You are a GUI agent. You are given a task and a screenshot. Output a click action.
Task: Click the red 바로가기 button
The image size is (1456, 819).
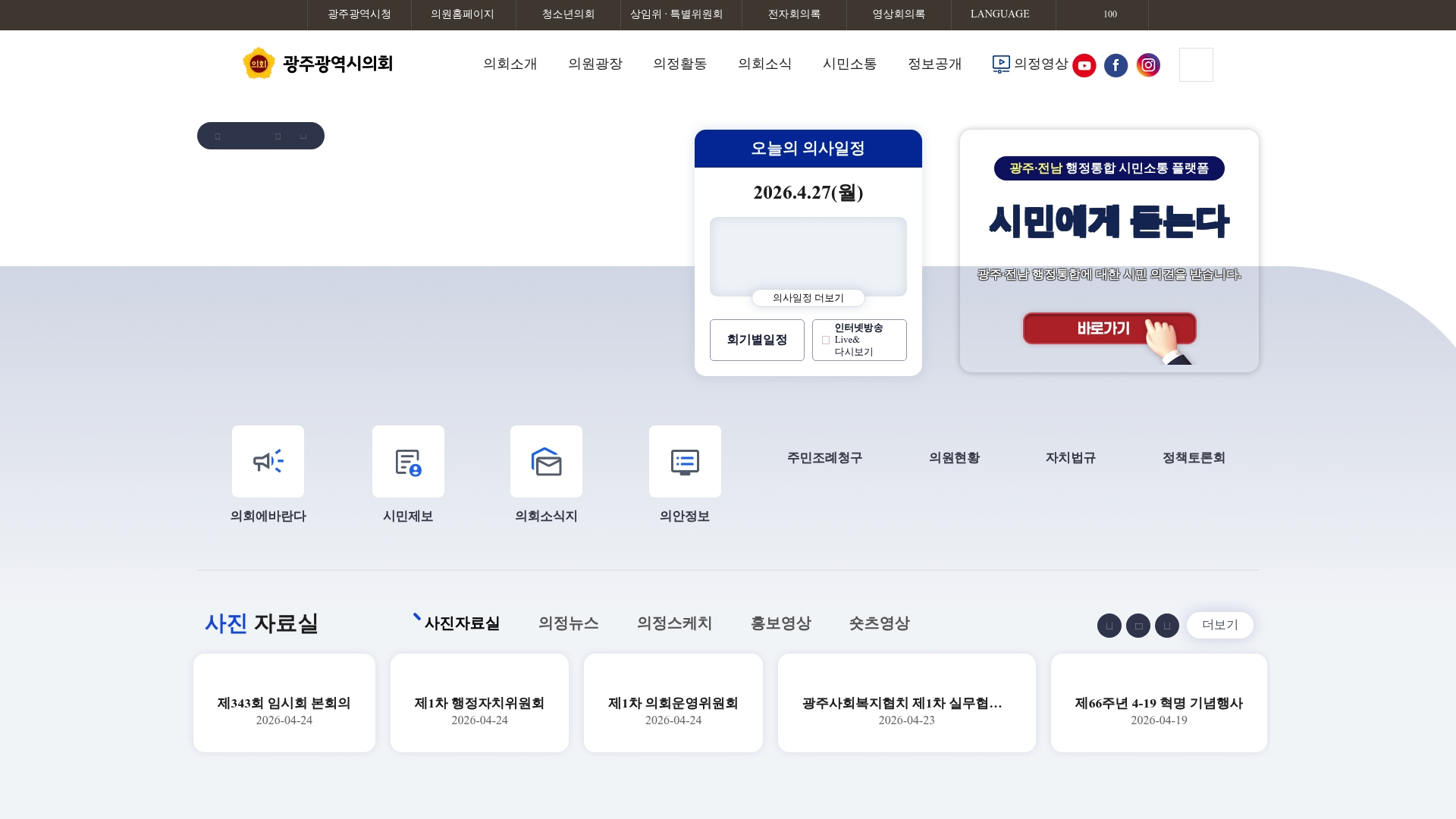point(1109,329)
